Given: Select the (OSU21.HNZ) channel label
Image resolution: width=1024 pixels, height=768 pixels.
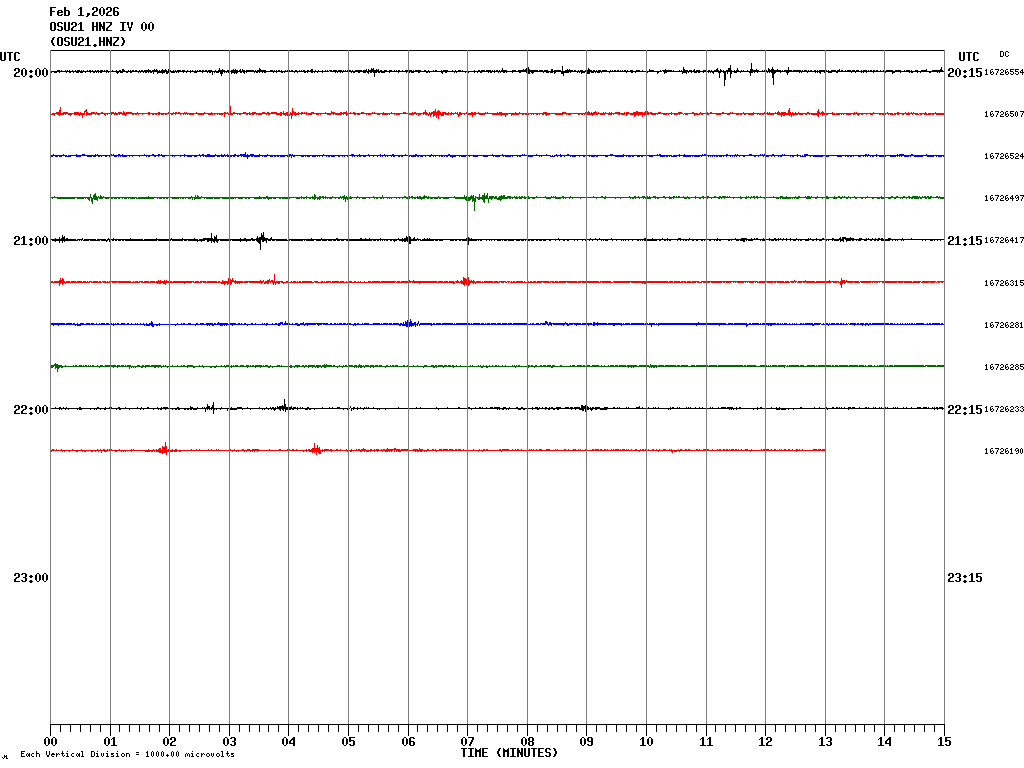Looking at the screenshot, I should (x=88, y=42).
